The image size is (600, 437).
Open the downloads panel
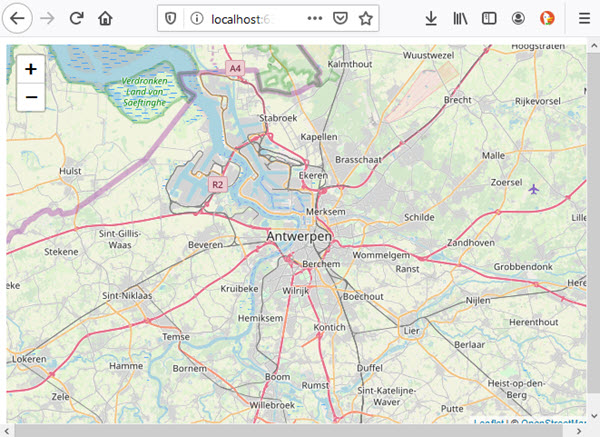click(x=431, y=18)
